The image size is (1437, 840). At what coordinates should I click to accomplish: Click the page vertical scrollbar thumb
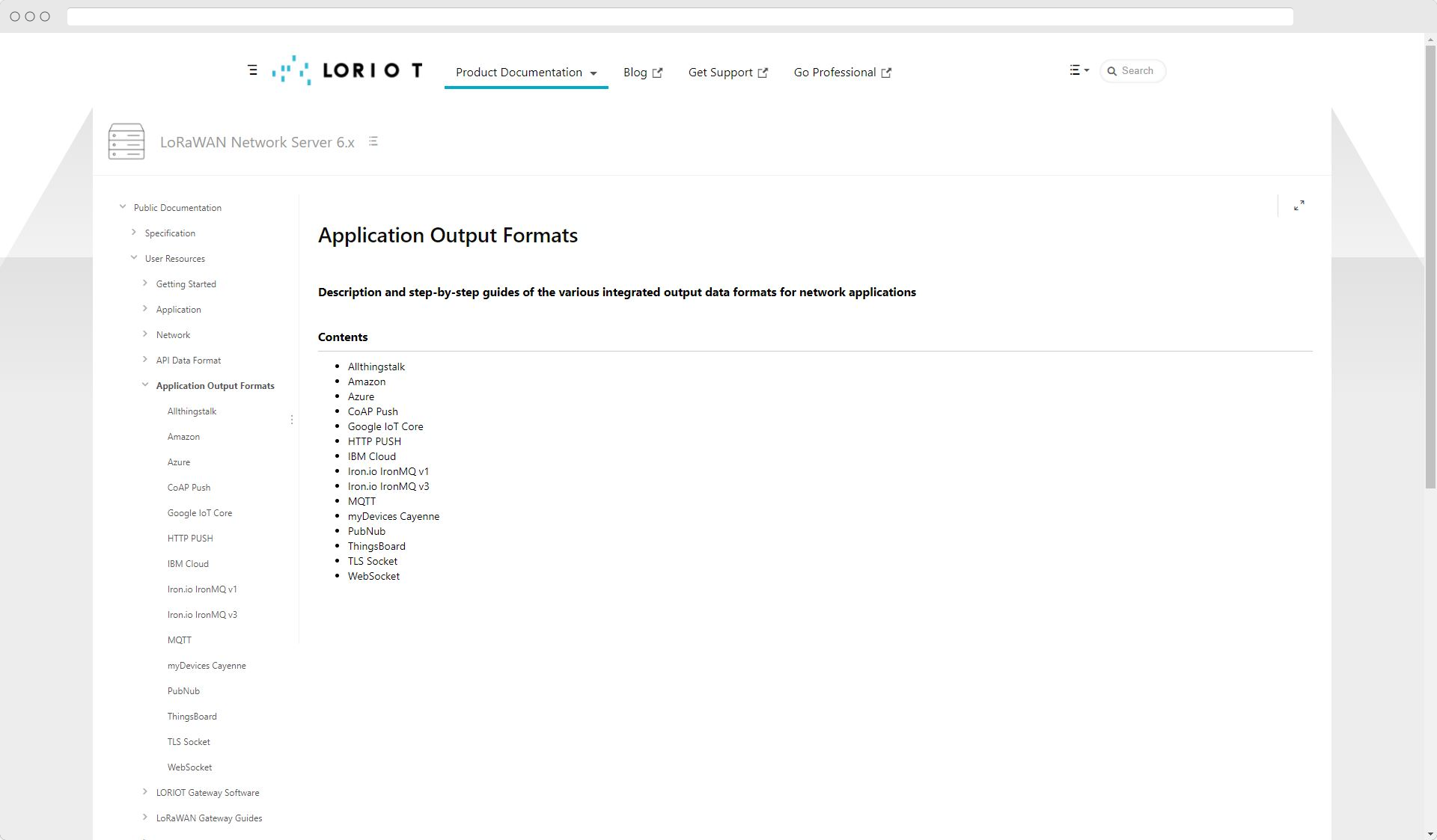[x=1430, y=267]
